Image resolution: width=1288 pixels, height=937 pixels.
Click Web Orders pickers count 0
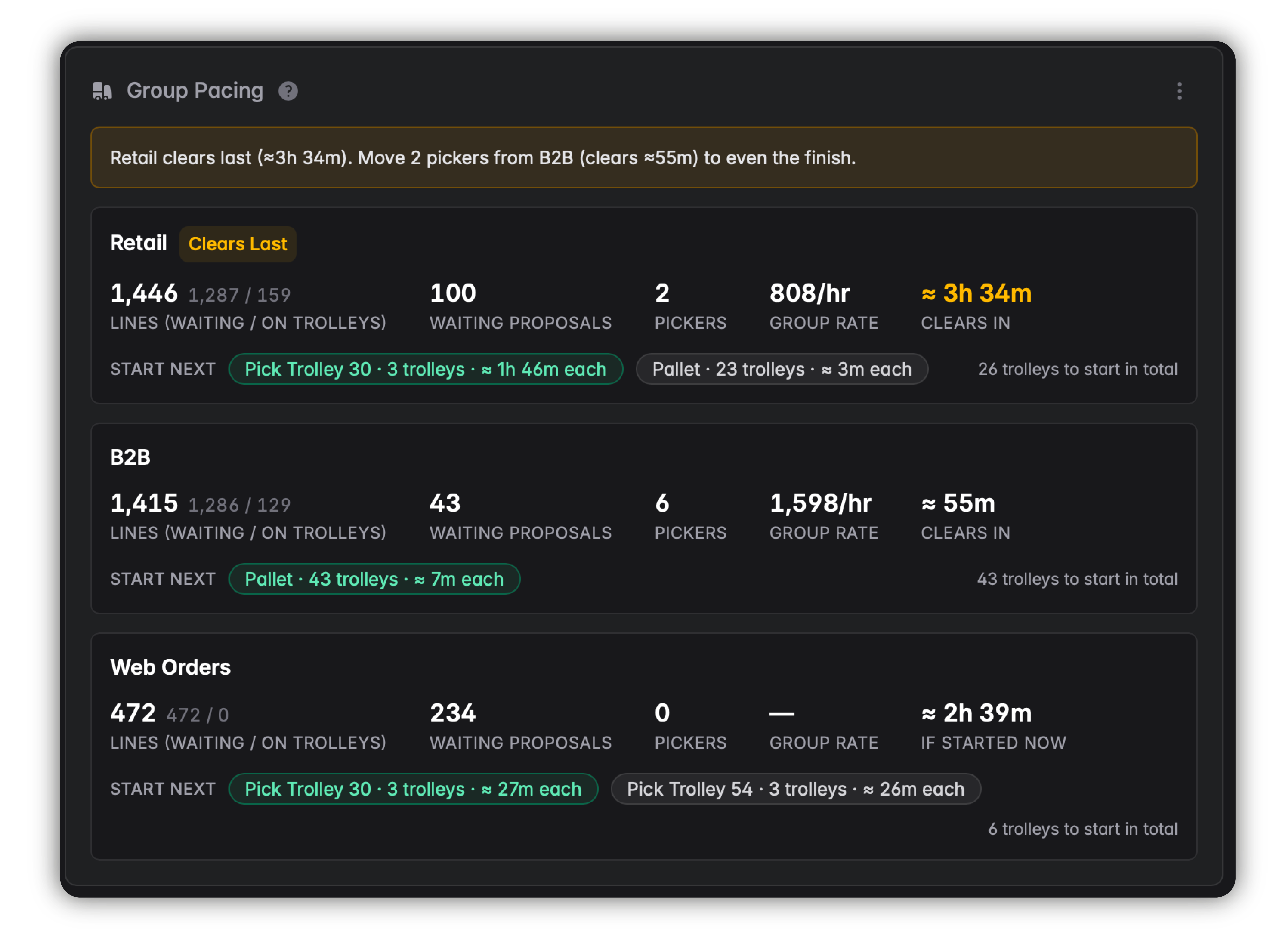662,713
